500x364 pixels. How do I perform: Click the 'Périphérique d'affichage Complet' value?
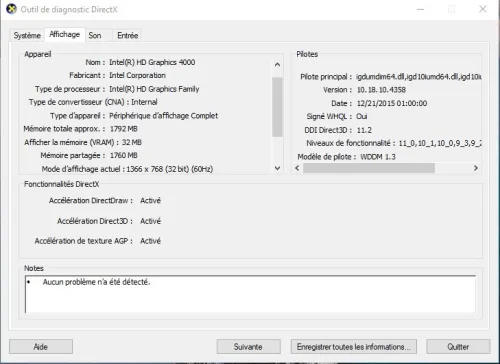coord(164,116)
